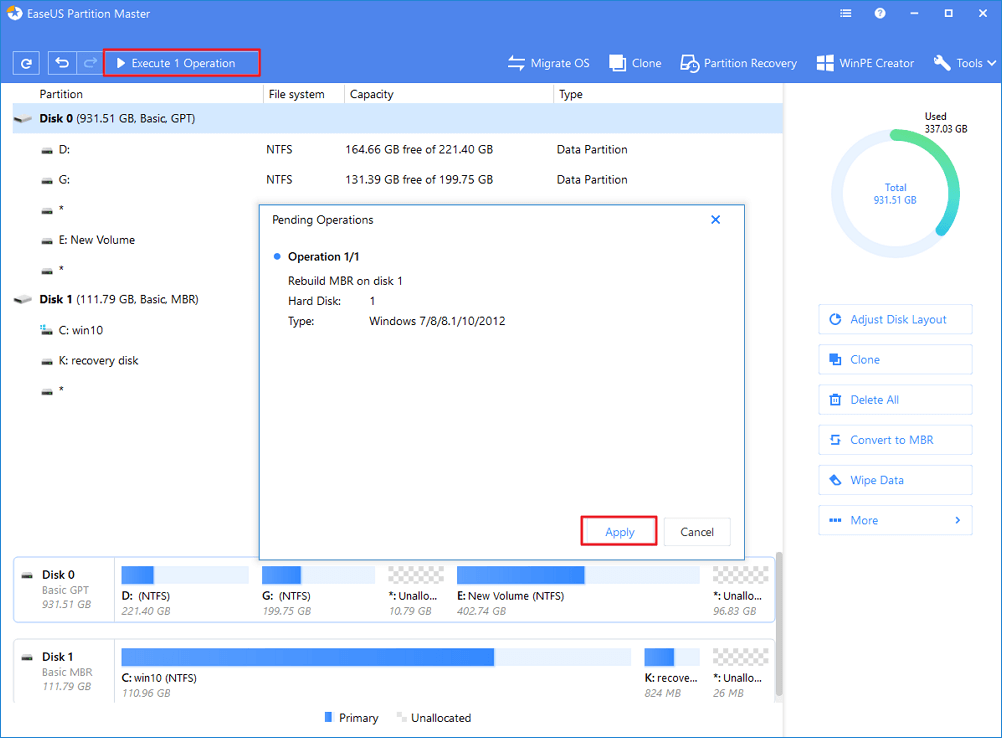Viewport: 1002px width, 738px height.
Task: Click C: win10 partition bar in disk map
Action: (x=307, y=657)
